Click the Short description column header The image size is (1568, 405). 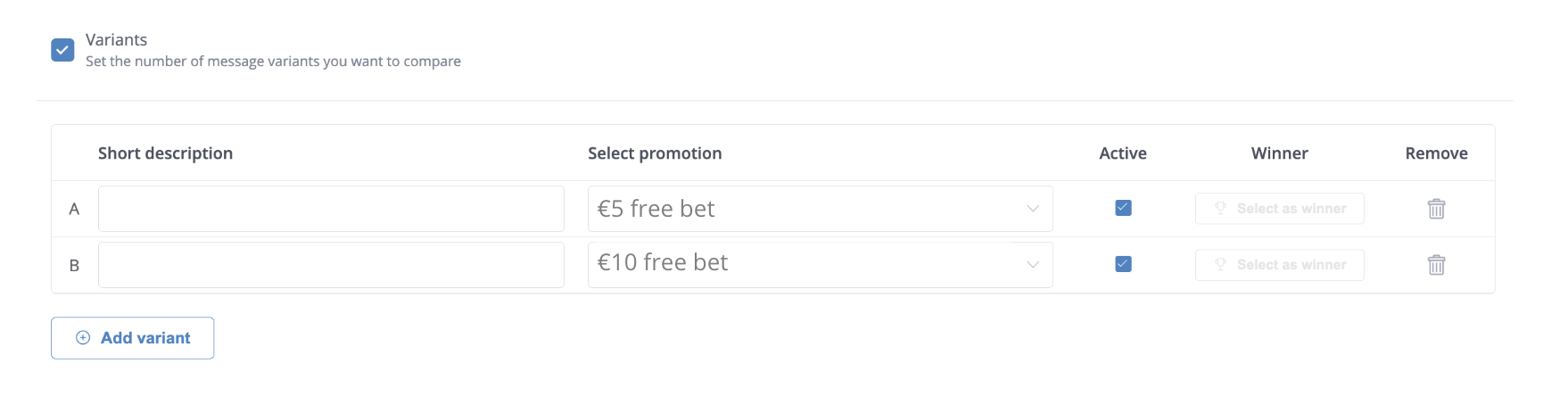point(165,153)
